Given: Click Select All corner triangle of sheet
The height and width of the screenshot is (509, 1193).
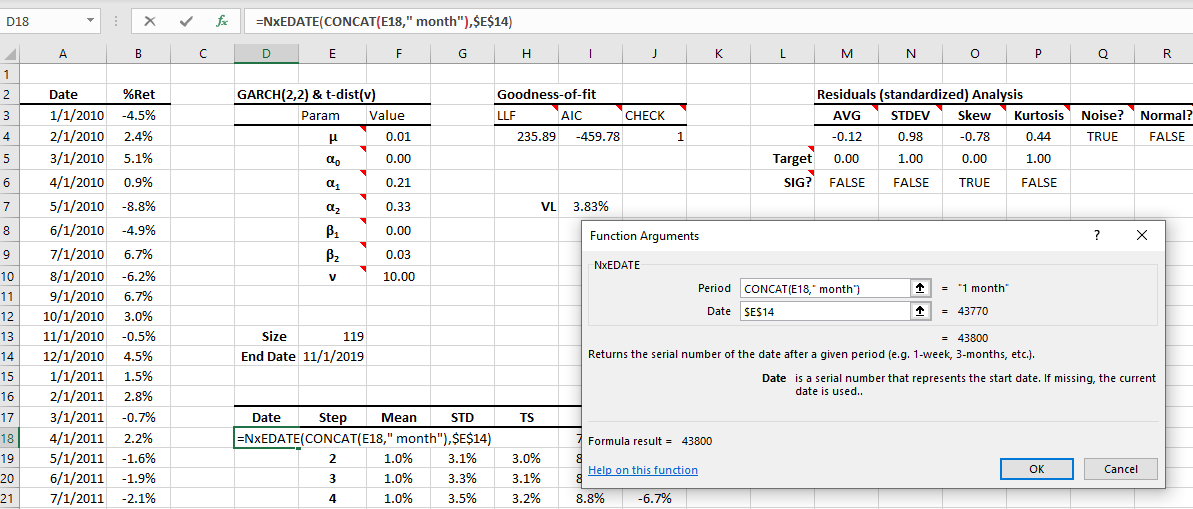Looking at the screenshot, I should pyautogui.click(x=11, y=54).
